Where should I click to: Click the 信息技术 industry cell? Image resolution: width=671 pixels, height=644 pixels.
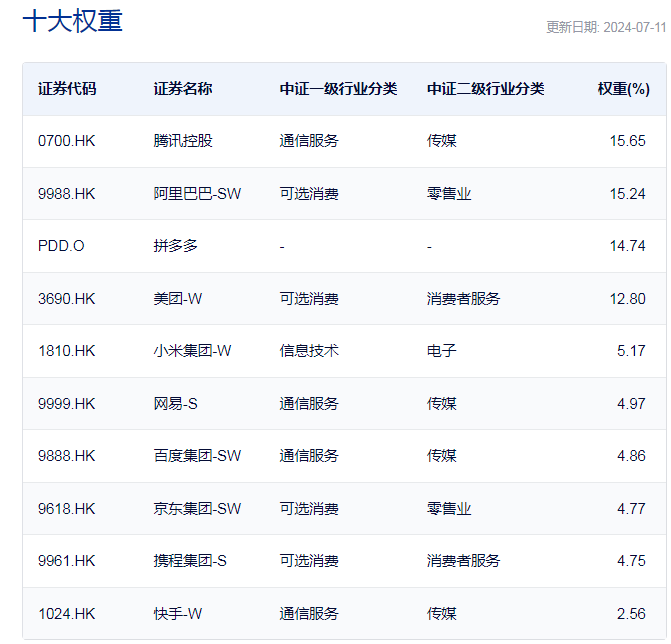[x=309, y=351]
